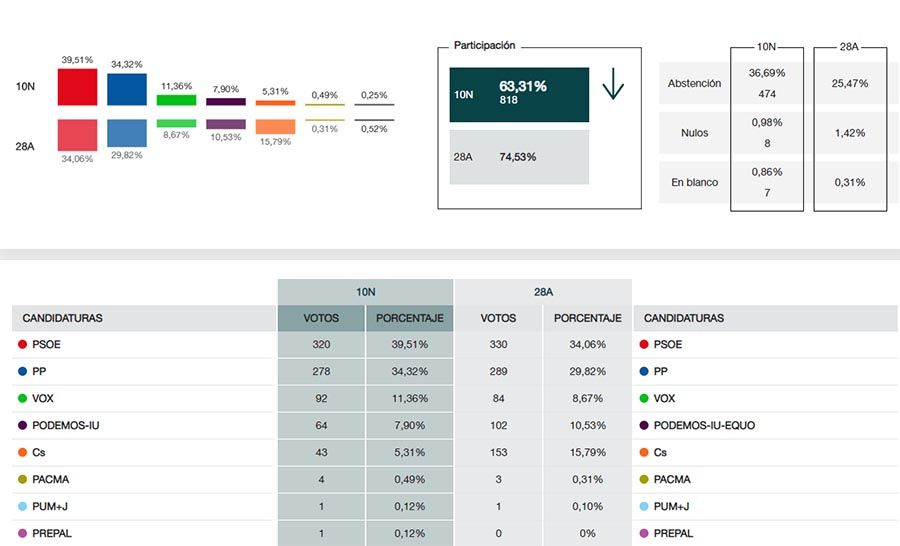Click the left CANDIDATURAS column header
This screenshot has height=546, width=900.
coord(62,318)
